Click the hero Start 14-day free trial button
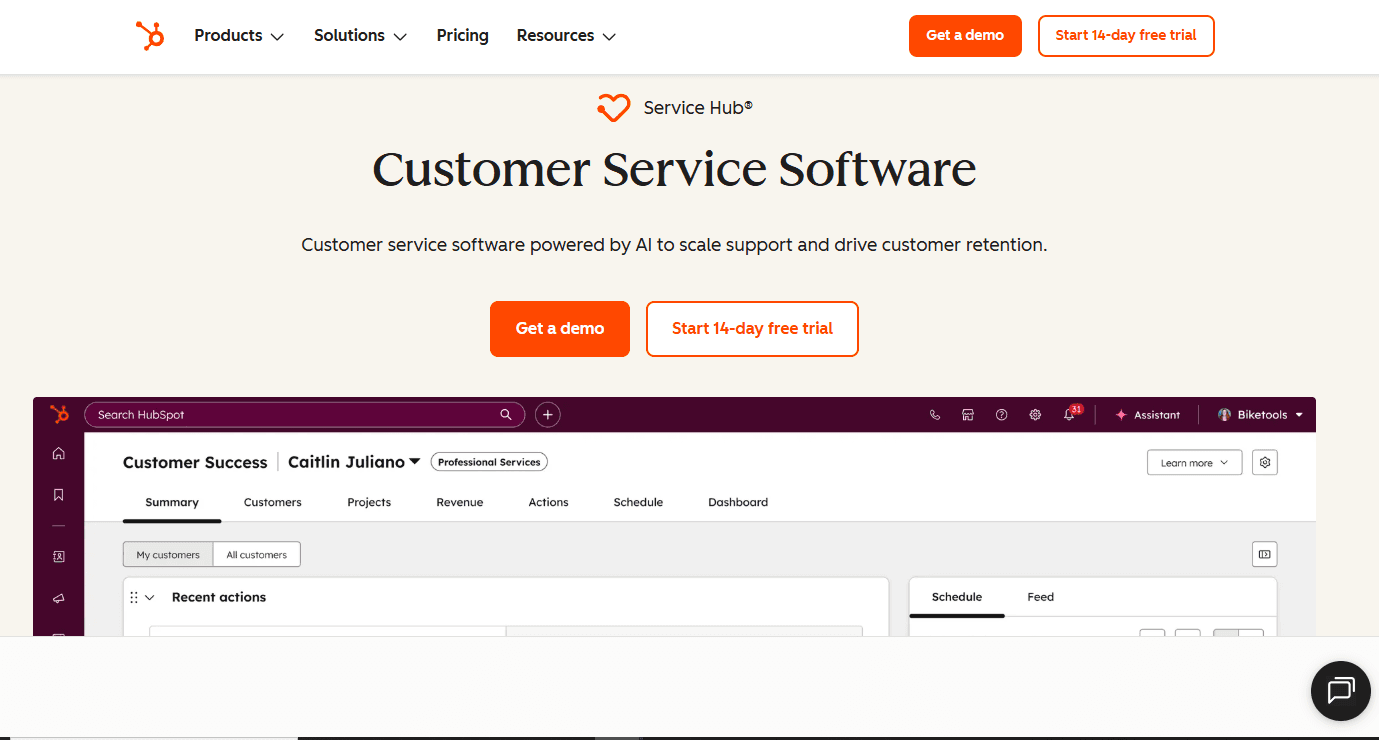This screenshot has height=740, width=1379. pyautogui.click(x=752, y=329)
